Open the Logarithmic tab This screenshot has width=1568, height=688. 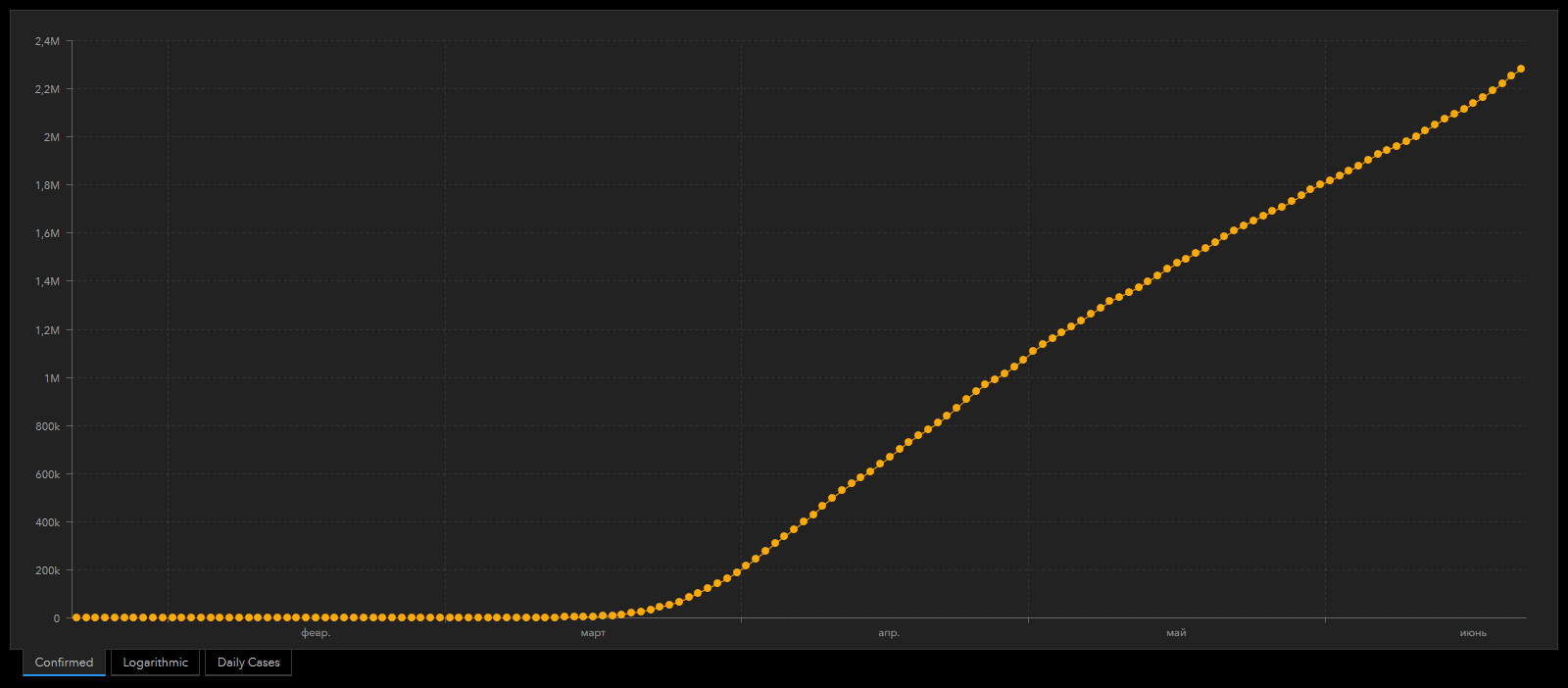pos(155,663)
